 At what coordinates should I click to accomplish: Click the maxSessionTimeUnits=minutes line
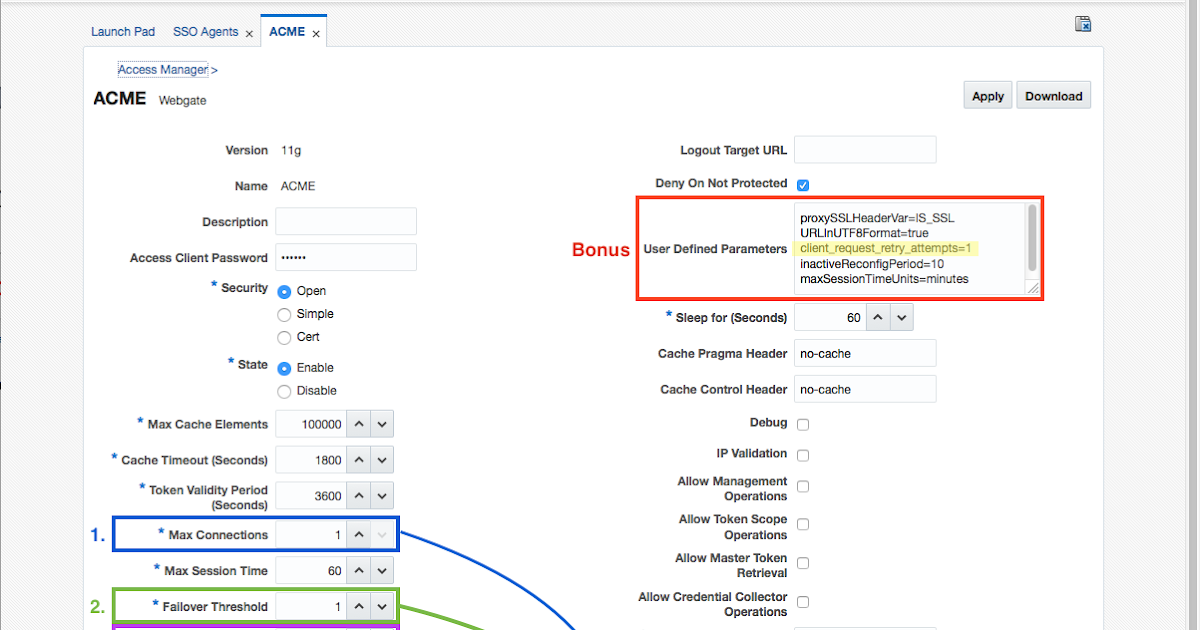tap(884, 279)
